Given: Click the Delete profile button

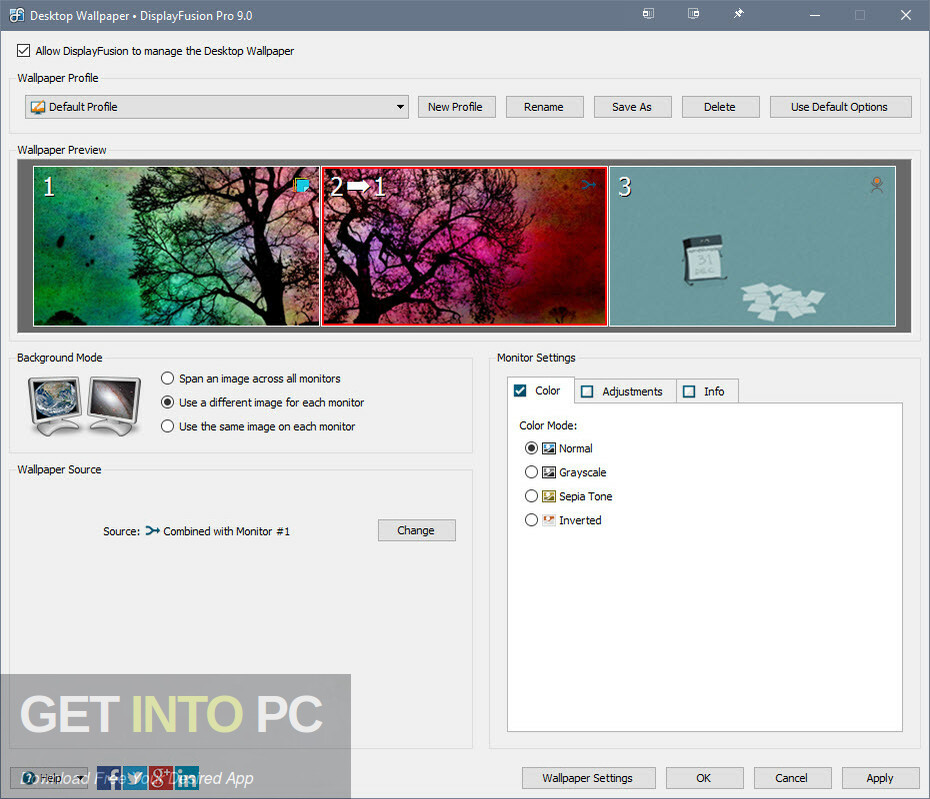Looking at the screenshot, I should pyautogui.click(x=720, y=107).
